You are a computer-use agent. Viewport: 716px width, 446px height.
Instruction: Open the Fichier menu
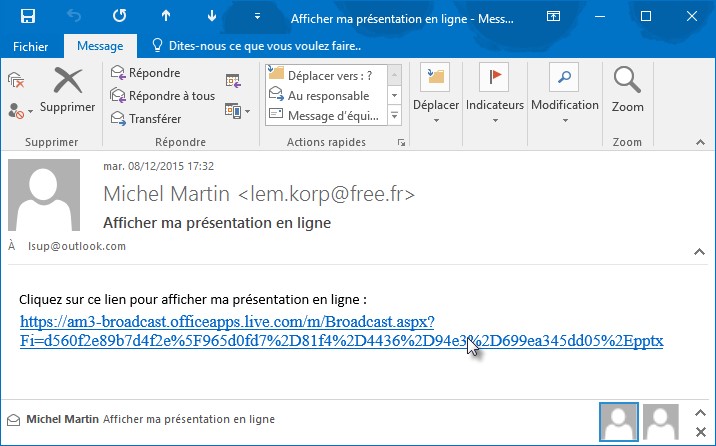[32, 46]
